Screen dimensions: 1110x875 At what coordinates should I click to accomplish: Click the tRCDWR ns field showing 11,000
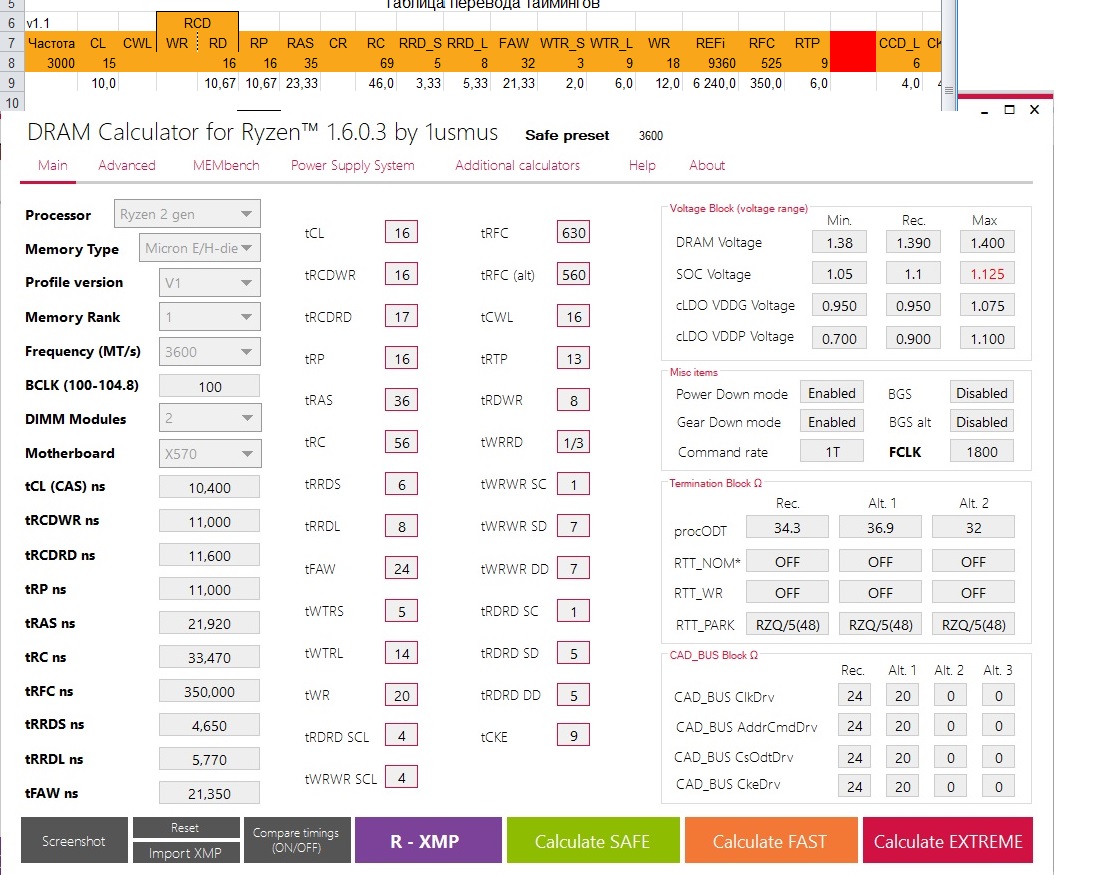pyautogui.click(x=210, y=522)
